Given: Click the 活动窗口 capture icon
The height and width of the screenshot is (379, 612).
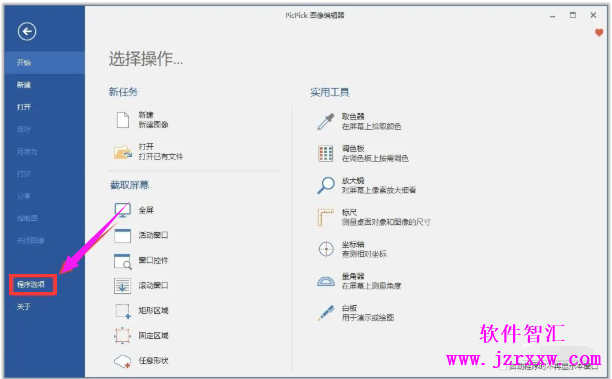Looking at the screenshot, I should (123, 236).
